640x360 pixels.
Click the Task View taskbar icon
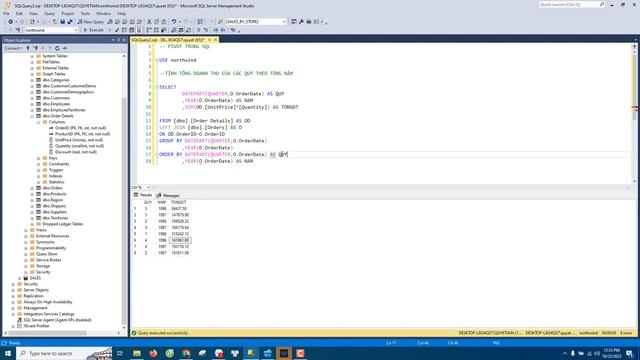pos(120,353)
